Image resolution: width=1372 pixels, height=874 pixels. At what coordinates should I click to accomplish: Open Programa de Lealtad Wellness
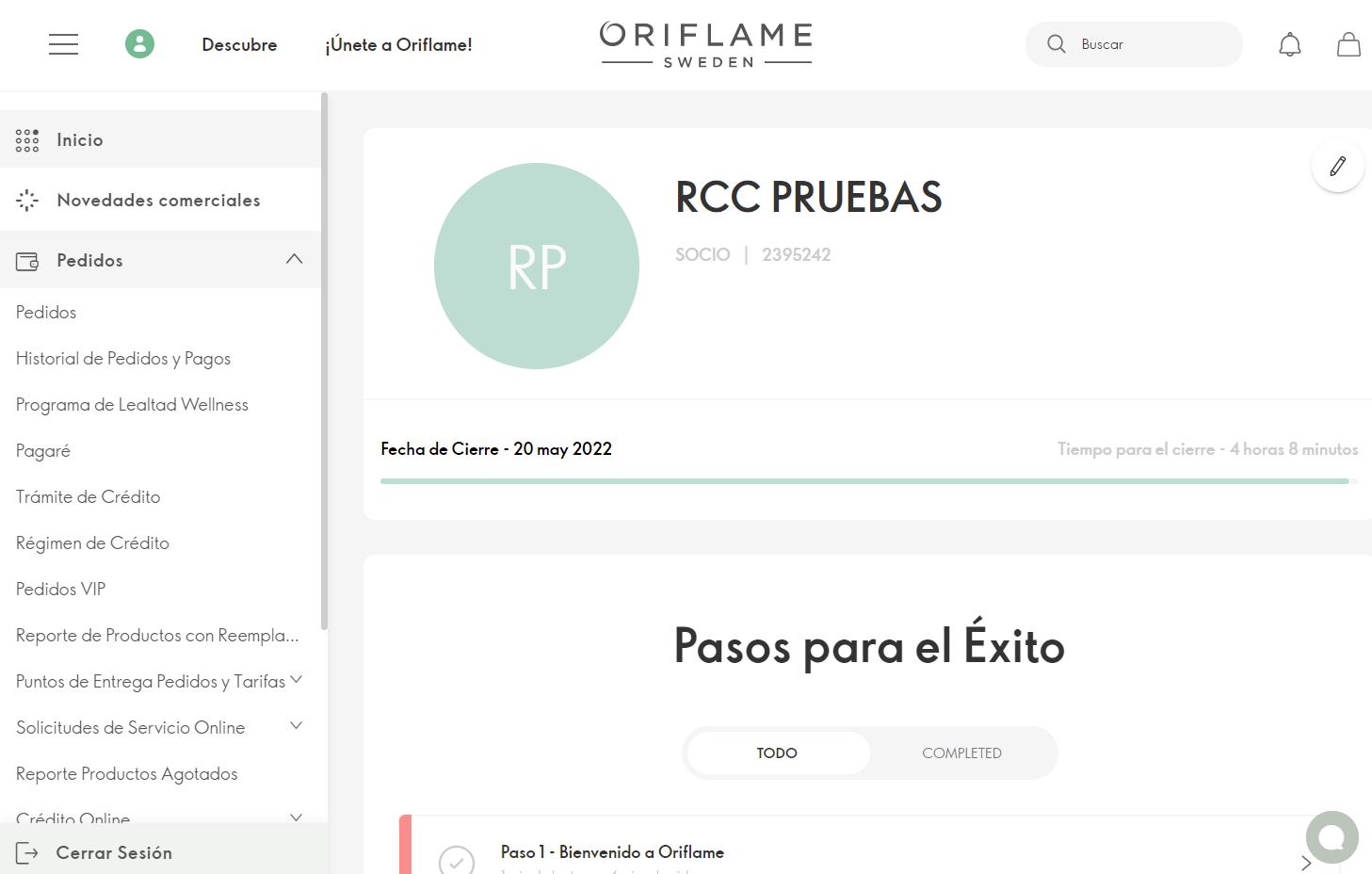(x=132, y=405)
